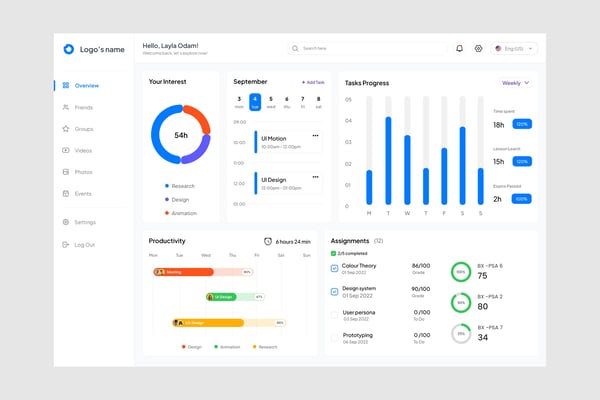
Task: Click the green UI Design progress bar
Action: tap(235, 297)
